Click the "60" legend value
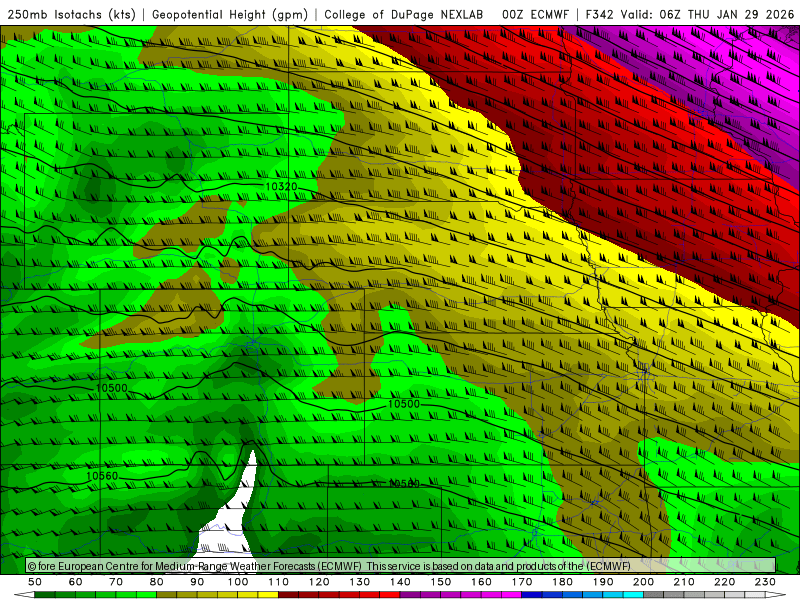Image resolution: width=800 pixels, height=600 pixels. [76, 582]
